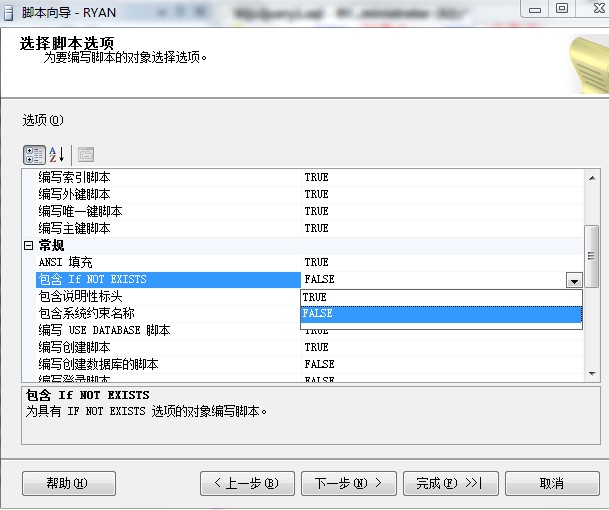Toggle the 包含 If NOT EXISTS dropdown arrow
Screen dimensions: 609x510
coord(574,281)
